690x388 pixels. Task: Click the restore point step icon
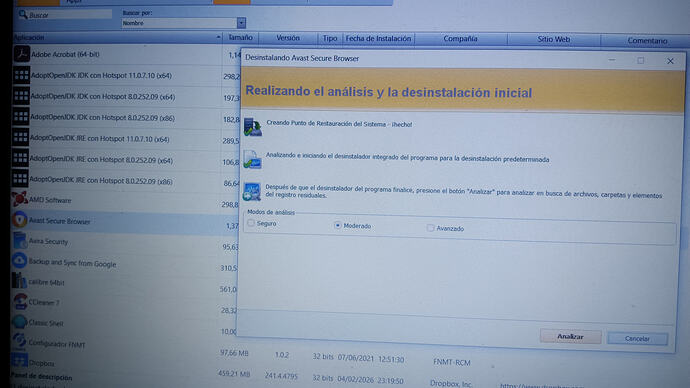[253, 127]
